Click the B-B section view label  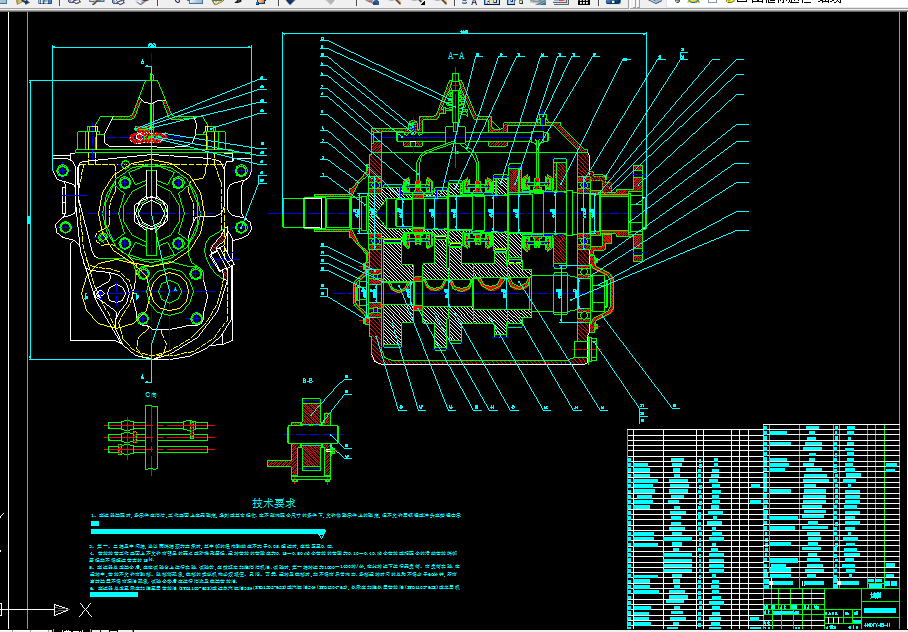(308, 381)
